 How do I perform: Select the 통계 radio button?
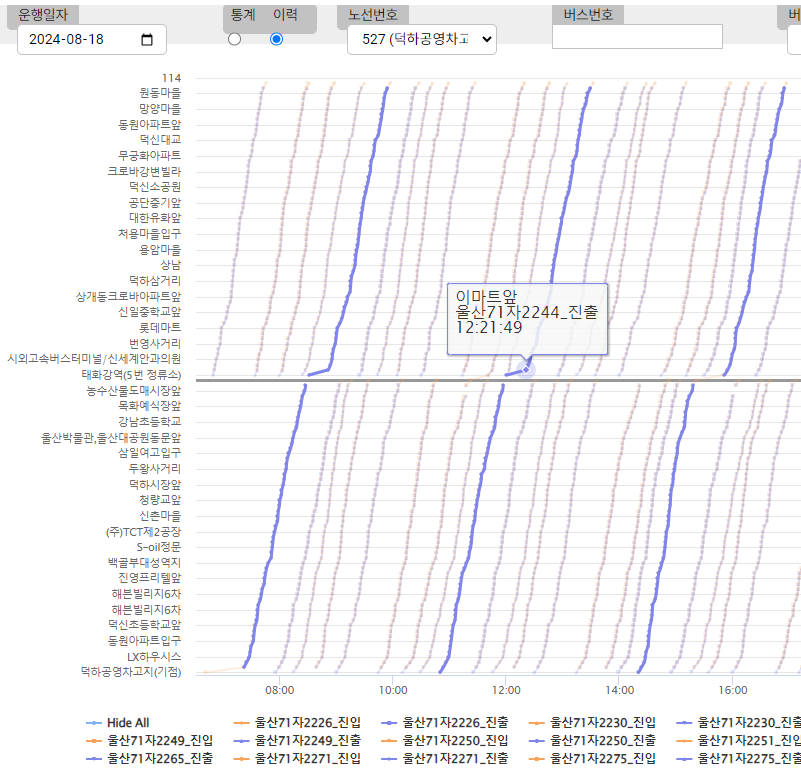click(234, 39)
